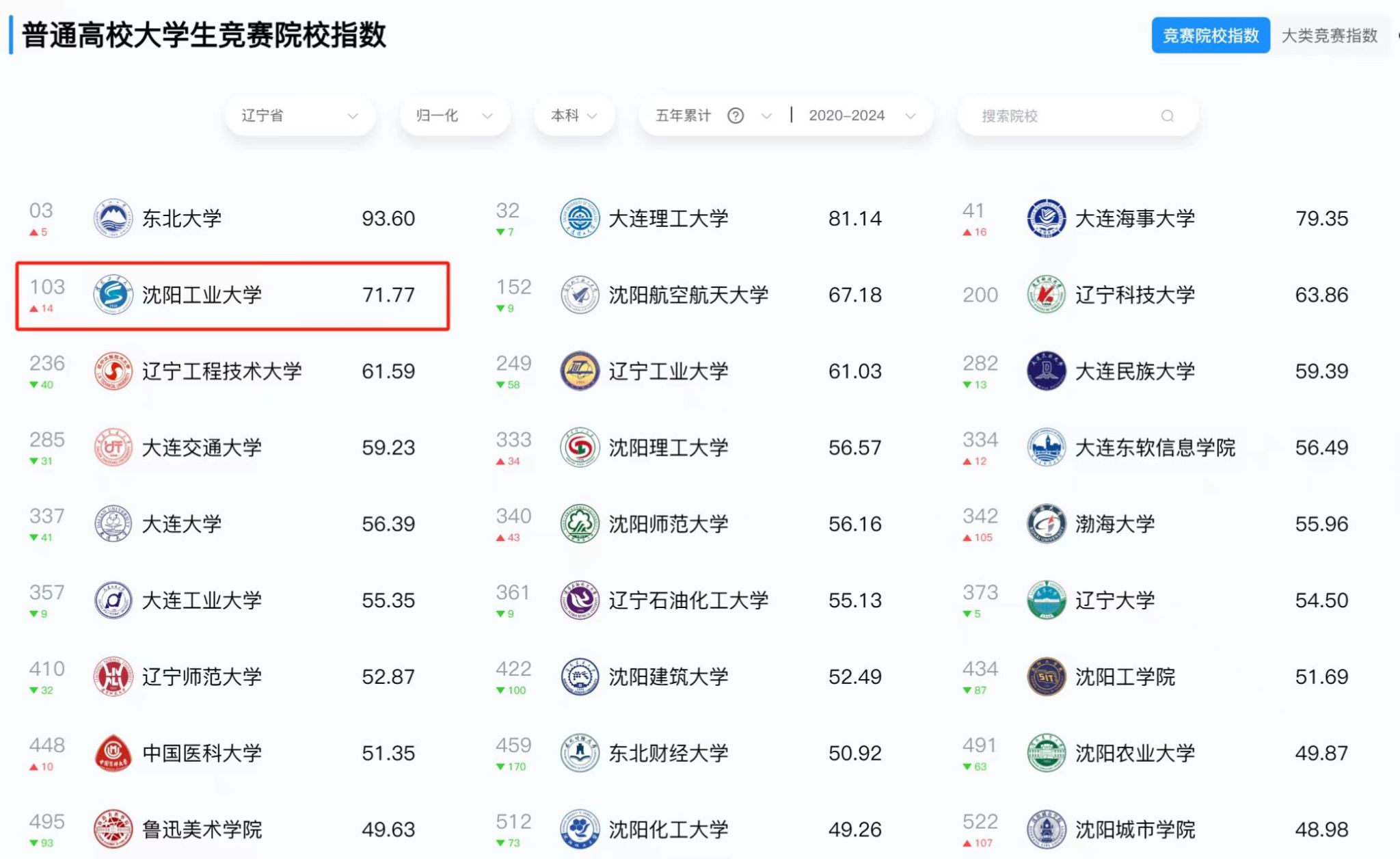Click the 沈阳师范大学 green tree logo
Screen dimensions: 1400x859
pyautogui.click(x=580, y=524)
